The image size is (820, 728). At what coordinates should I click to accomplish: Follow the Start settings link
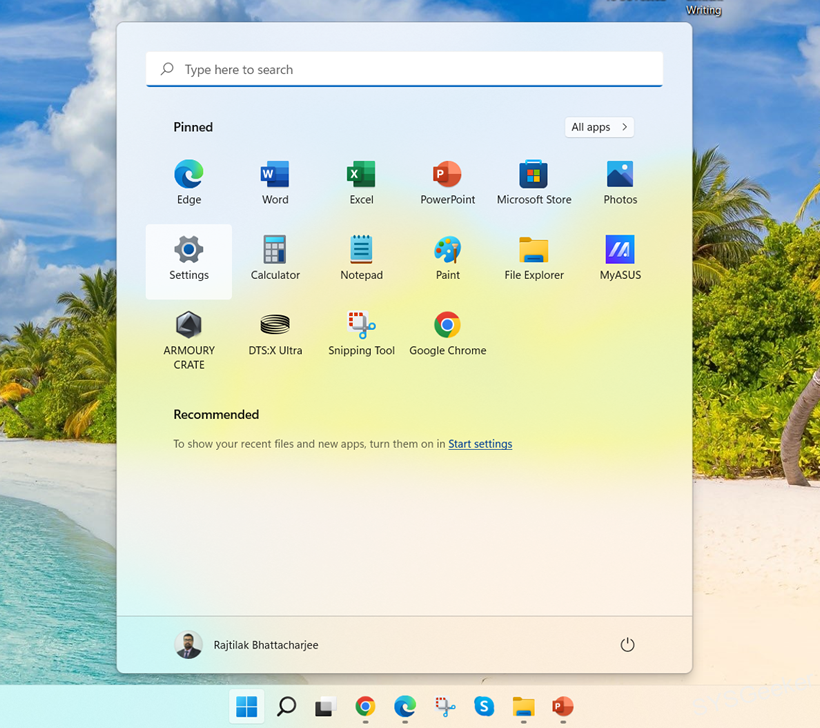480,444
